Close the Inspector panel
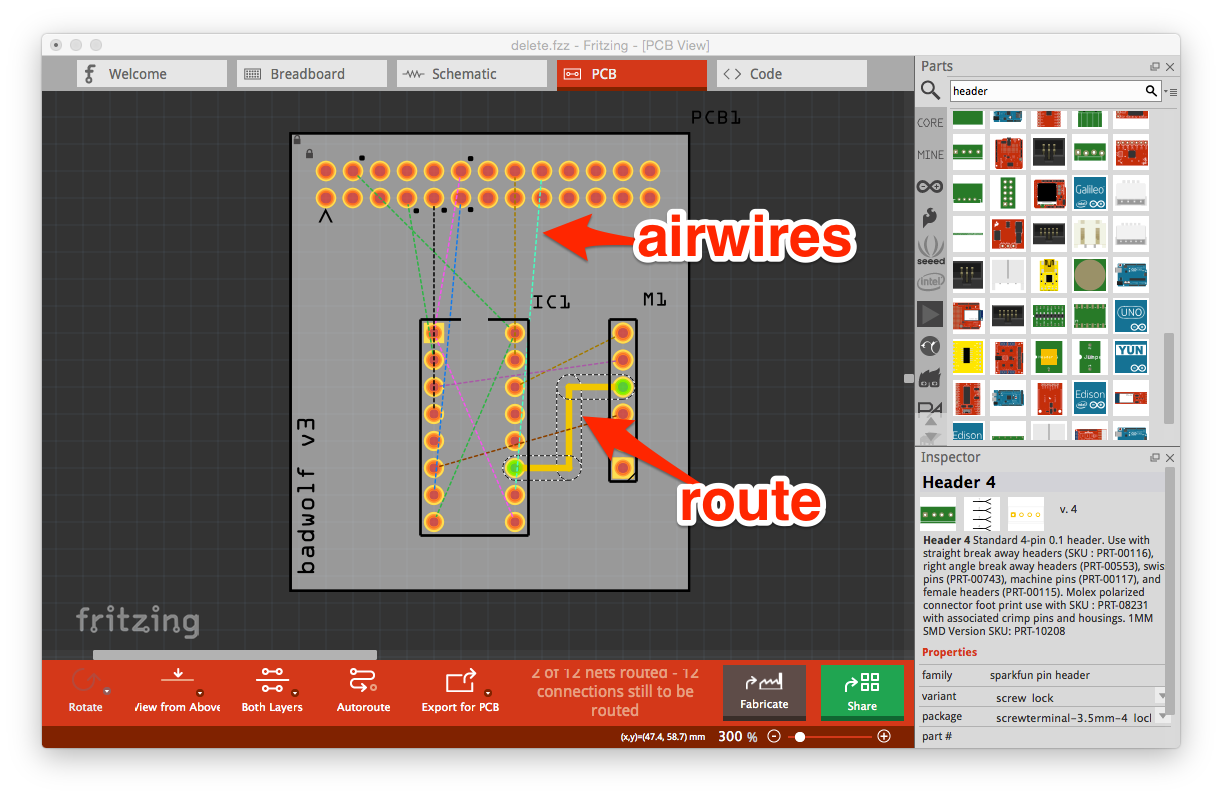This screenshot has width=1222, height=798. pyautogui.click(x=1170, y=458)
